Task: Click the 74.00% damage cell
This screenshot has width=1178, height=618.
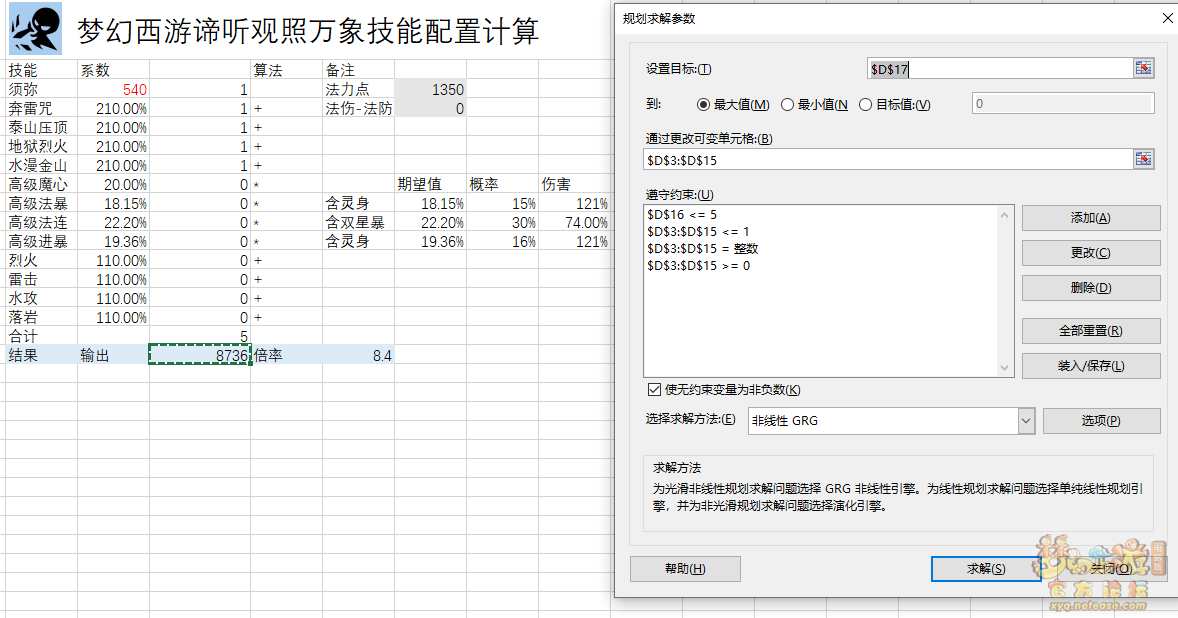Action: click(575, 222)
